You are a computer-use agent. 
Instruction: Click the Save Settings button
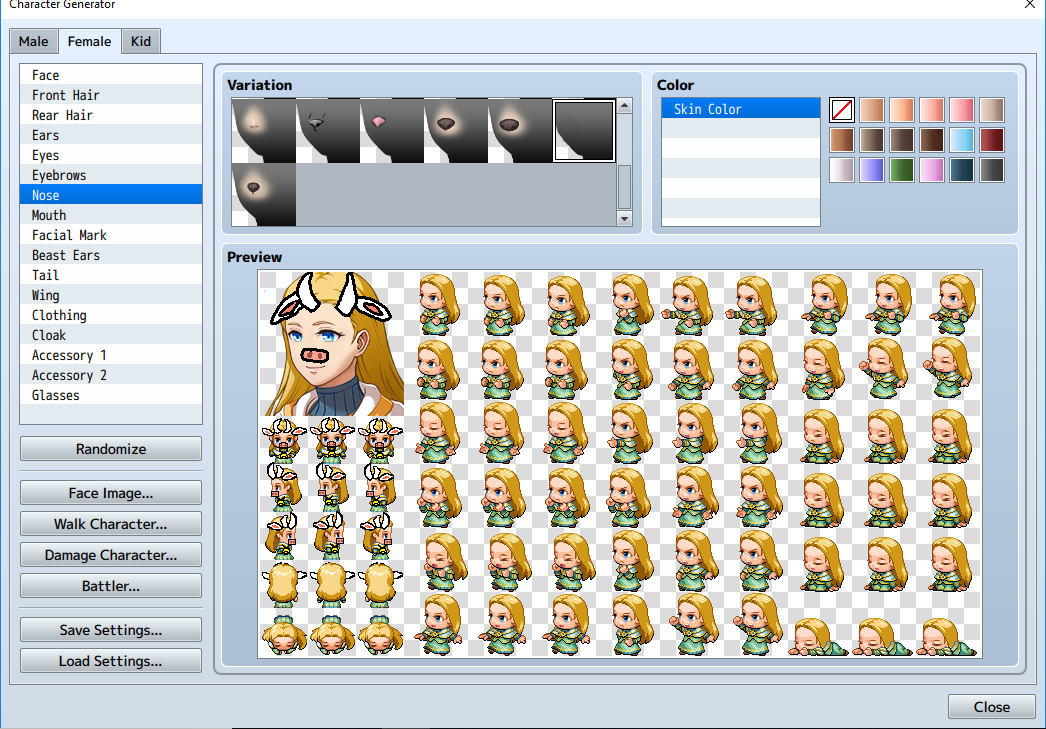click(x=111, y=630)
